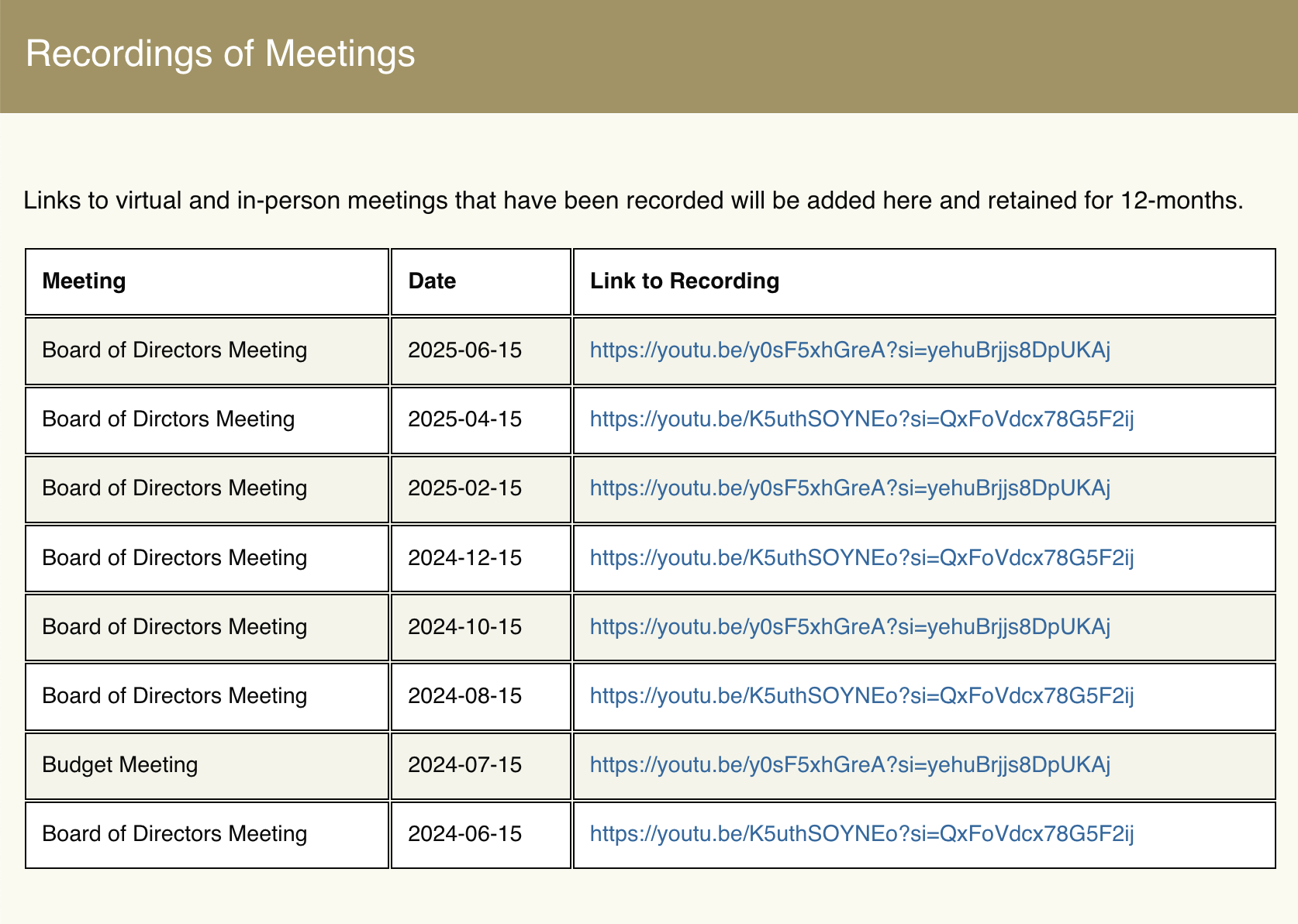Click the misspelled 'Board of Dirctors Meeting' cell
The width and height of the screenshot is (1298, 924).
click(x=168, y=419)
